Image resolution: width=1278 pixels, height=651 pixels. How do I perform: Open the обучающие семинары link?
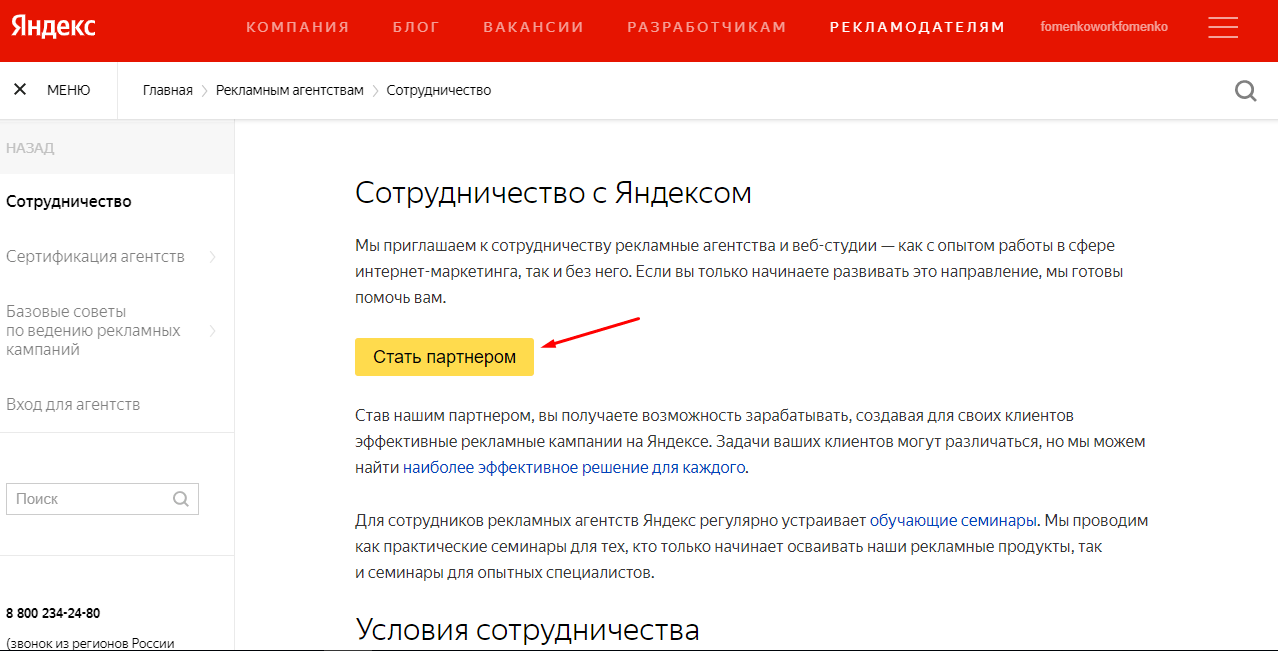(x=953, y=521)
